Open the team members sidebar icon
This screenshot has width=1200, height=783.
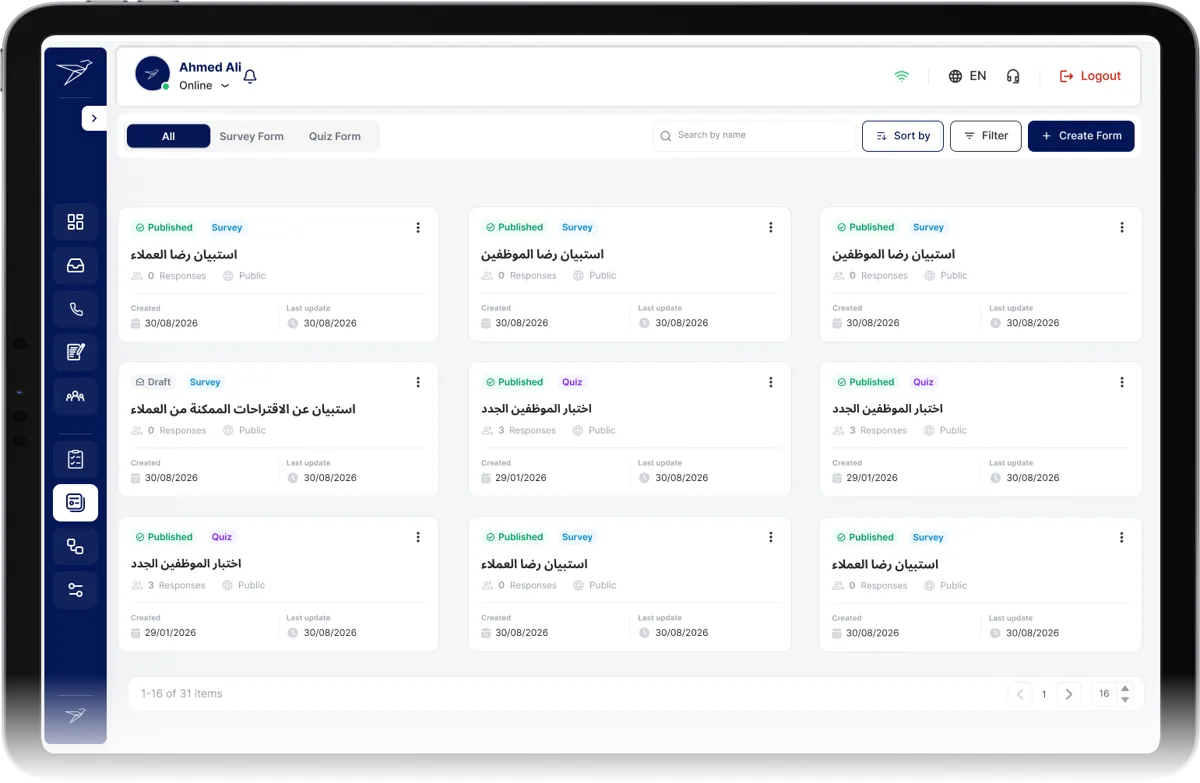[75, 396]
